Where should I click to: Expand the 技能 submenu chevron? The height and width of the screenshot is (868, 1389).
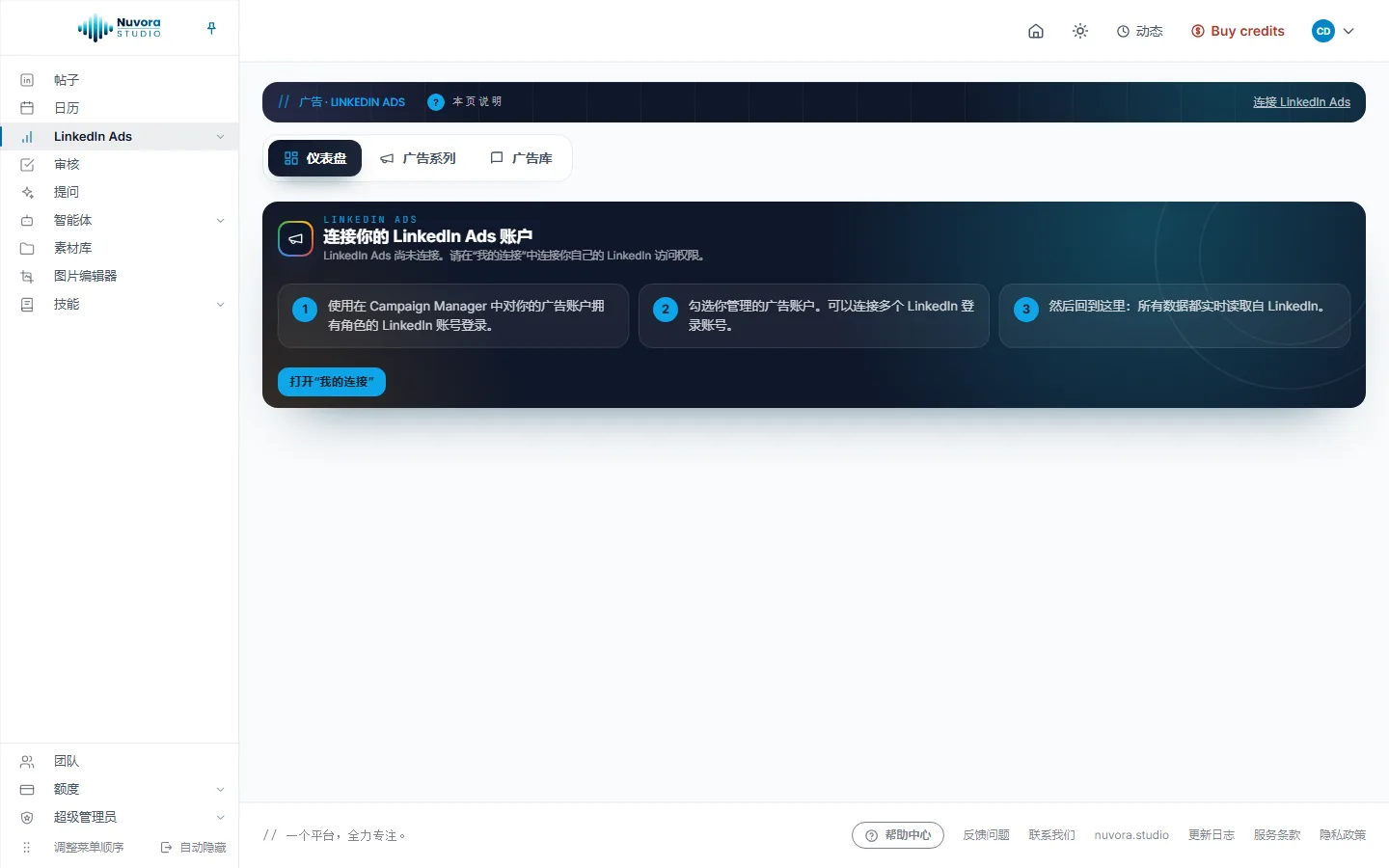[x=221, y=305]
